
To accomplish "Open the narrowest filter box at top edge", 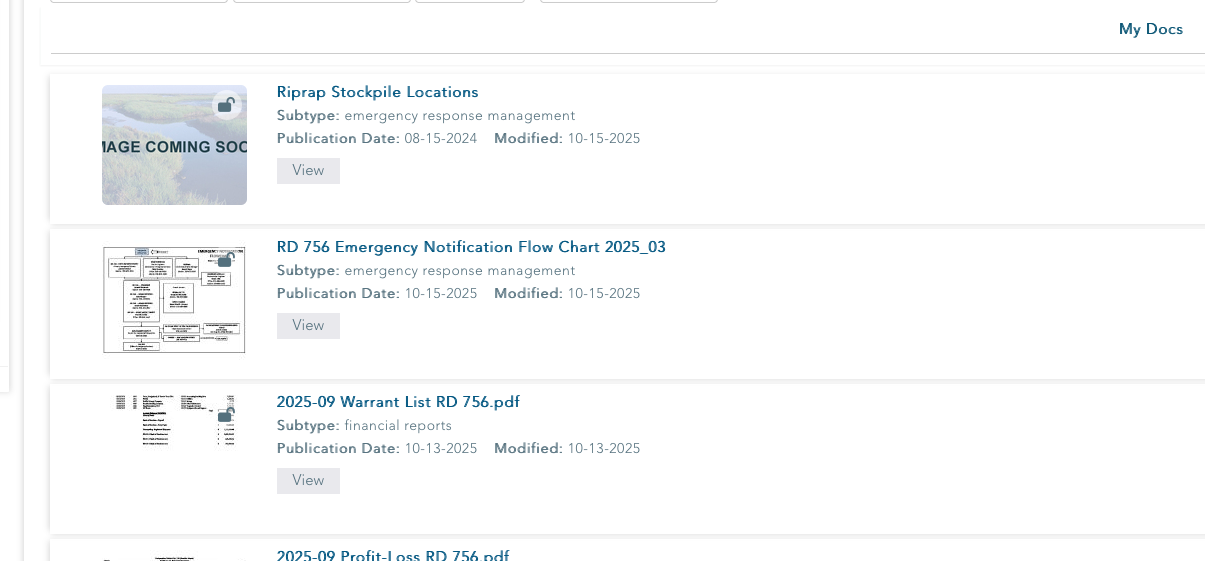I will [x=470, y=1].
